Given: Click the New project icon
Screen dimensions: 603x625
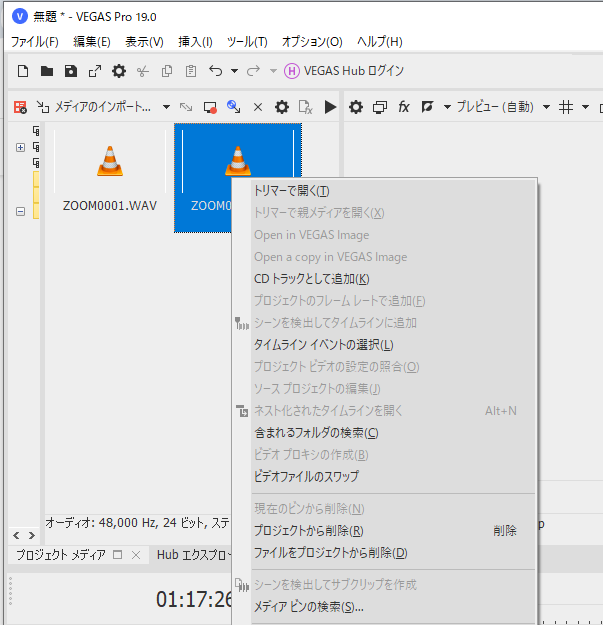Looking at the screenshot, I should click(x=23, y=71).
